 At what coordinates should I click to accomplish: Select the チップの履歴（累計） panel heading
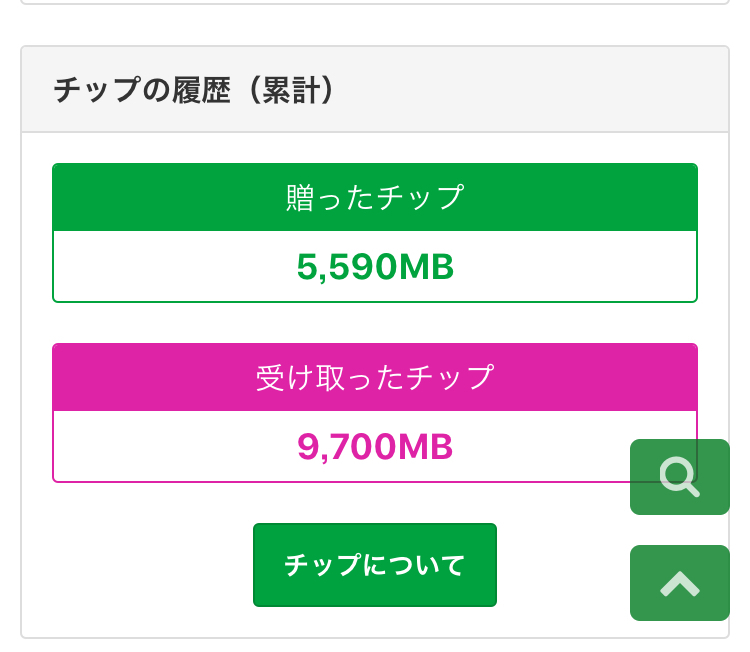tap(194, 90)
